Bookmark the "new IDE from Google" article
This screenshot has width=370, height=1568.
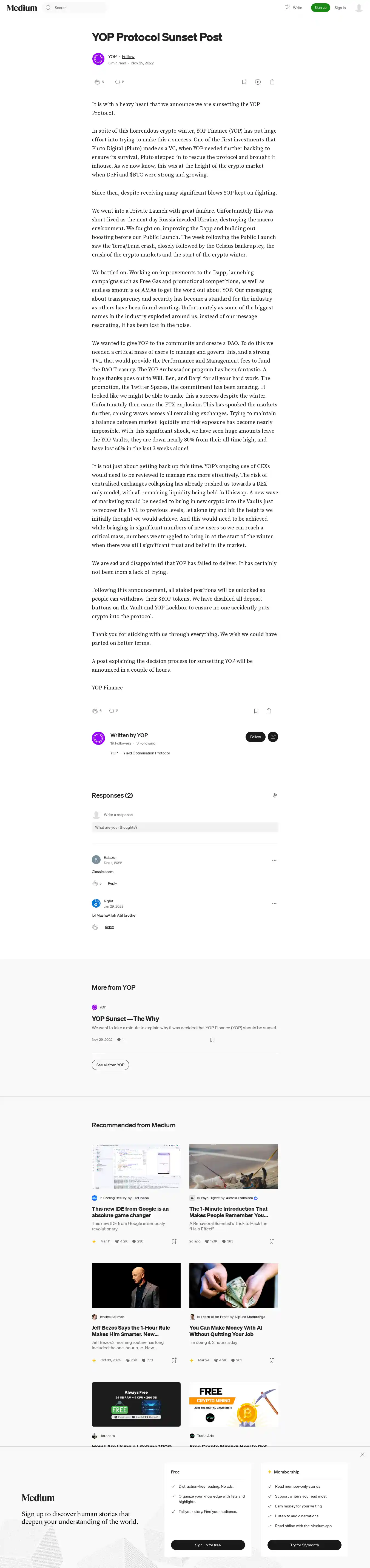174,1241
